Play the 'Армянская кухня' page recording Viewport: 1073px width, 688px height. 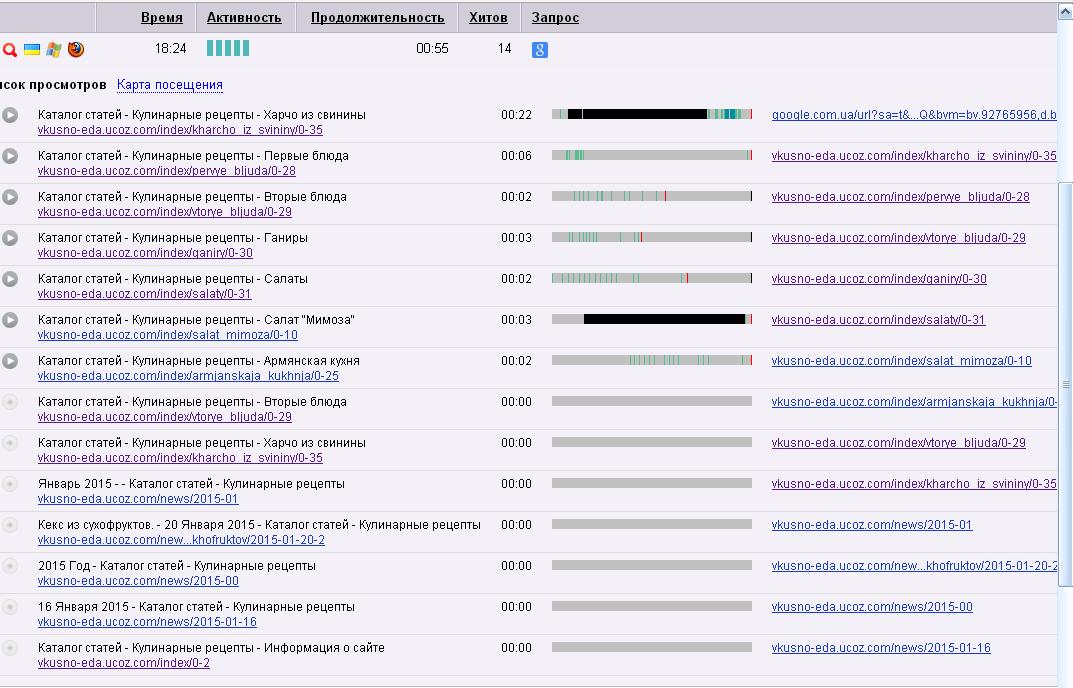[10, 361]
